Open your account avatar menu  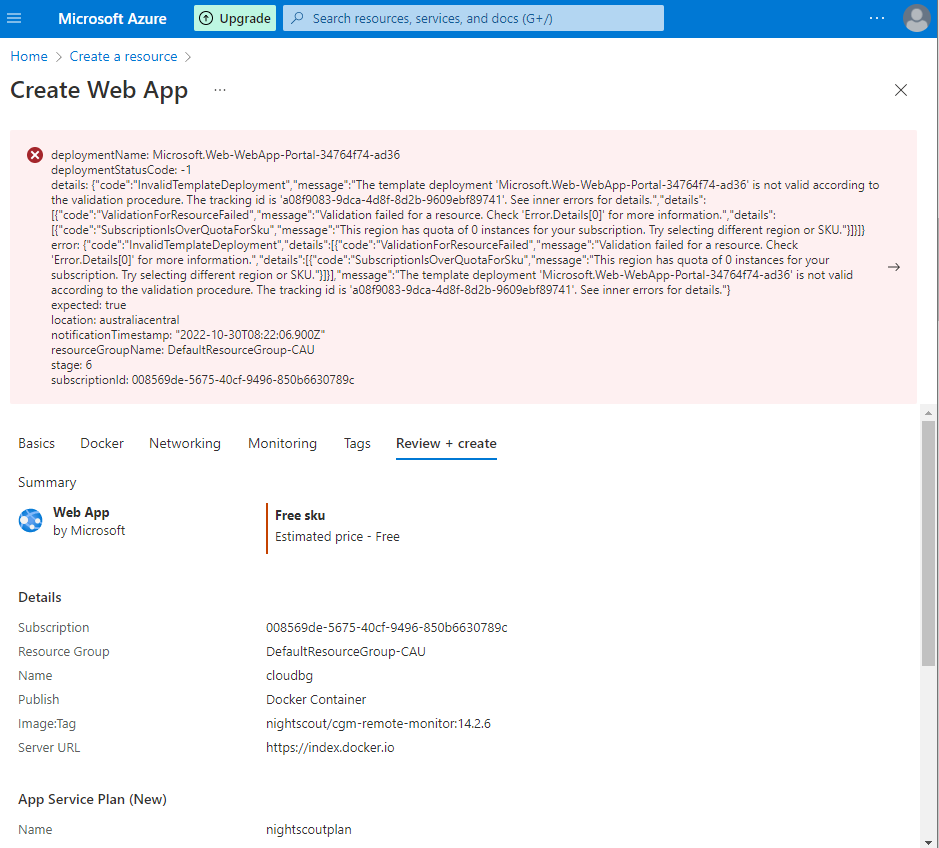pyautogui.click(x=916, y=17)
